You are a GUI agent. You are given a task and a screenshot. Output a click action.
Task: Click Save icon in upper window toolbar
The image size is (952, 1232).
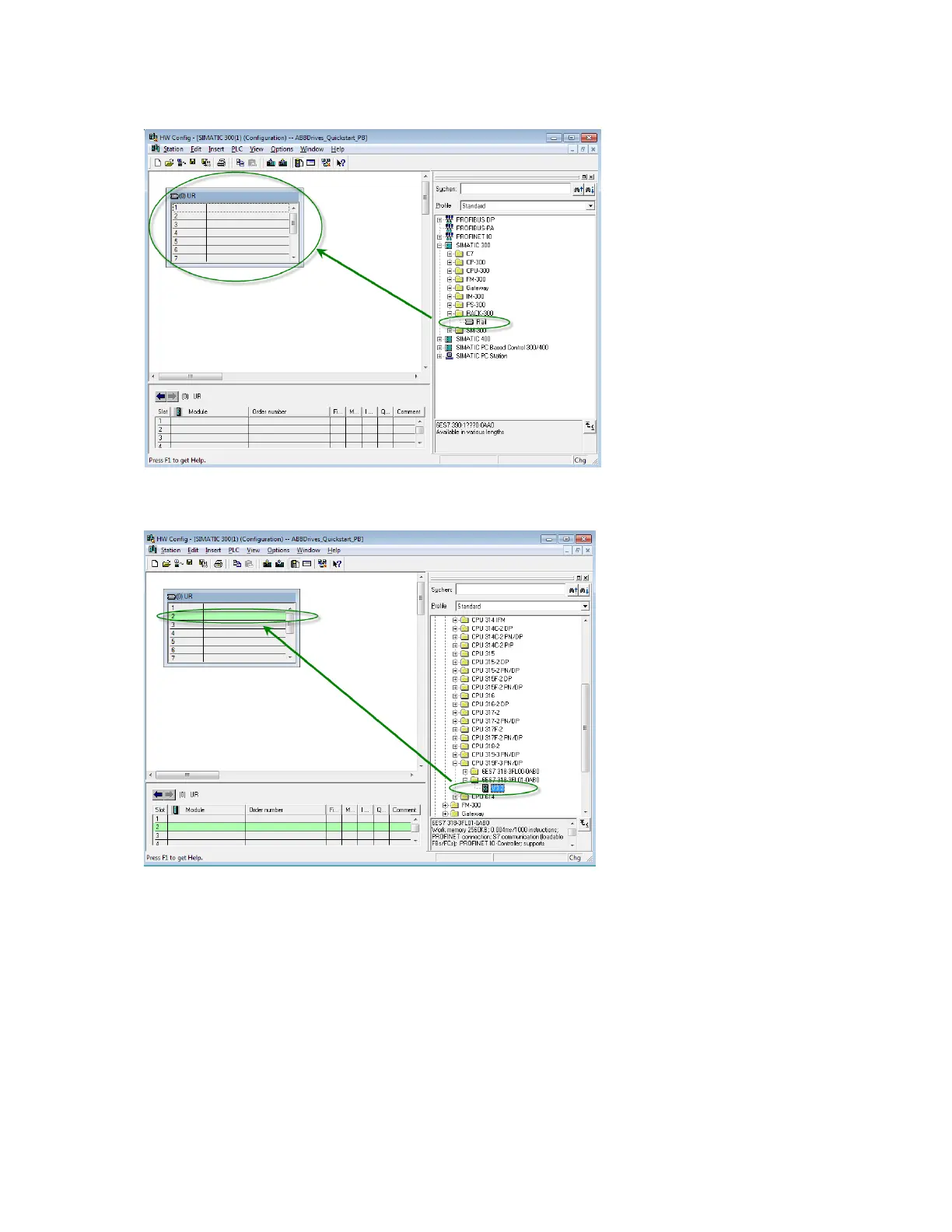coord(192,162)
